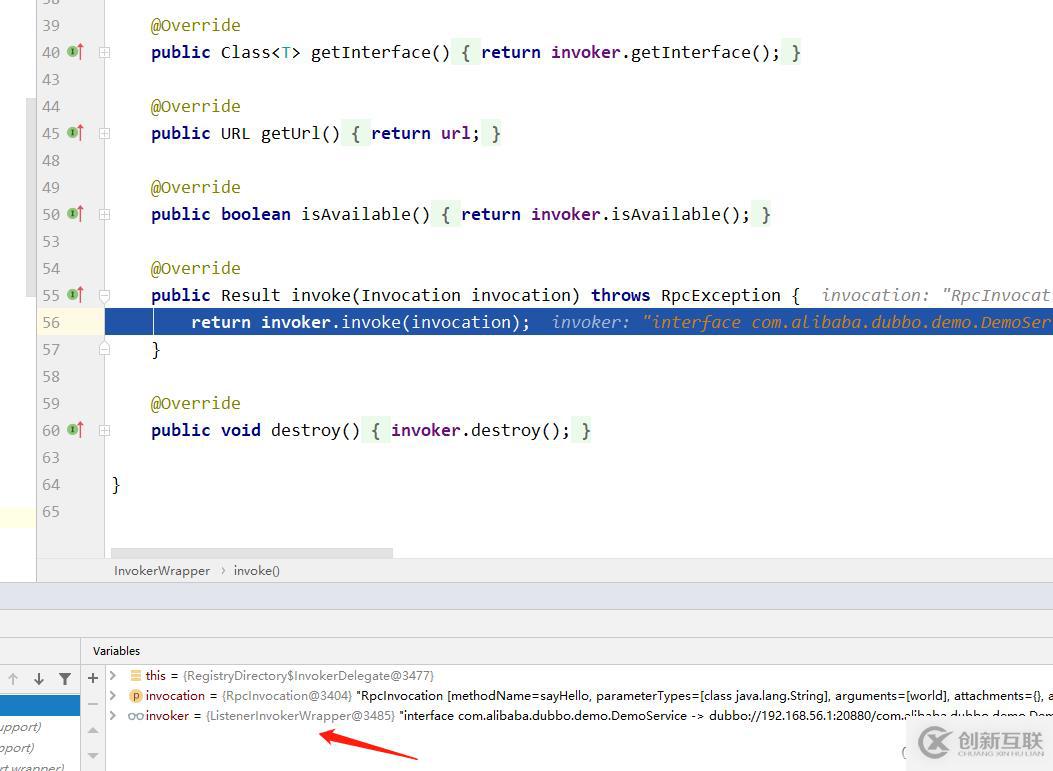Click invoke() in the breadcrumb bar

point(257,571)
